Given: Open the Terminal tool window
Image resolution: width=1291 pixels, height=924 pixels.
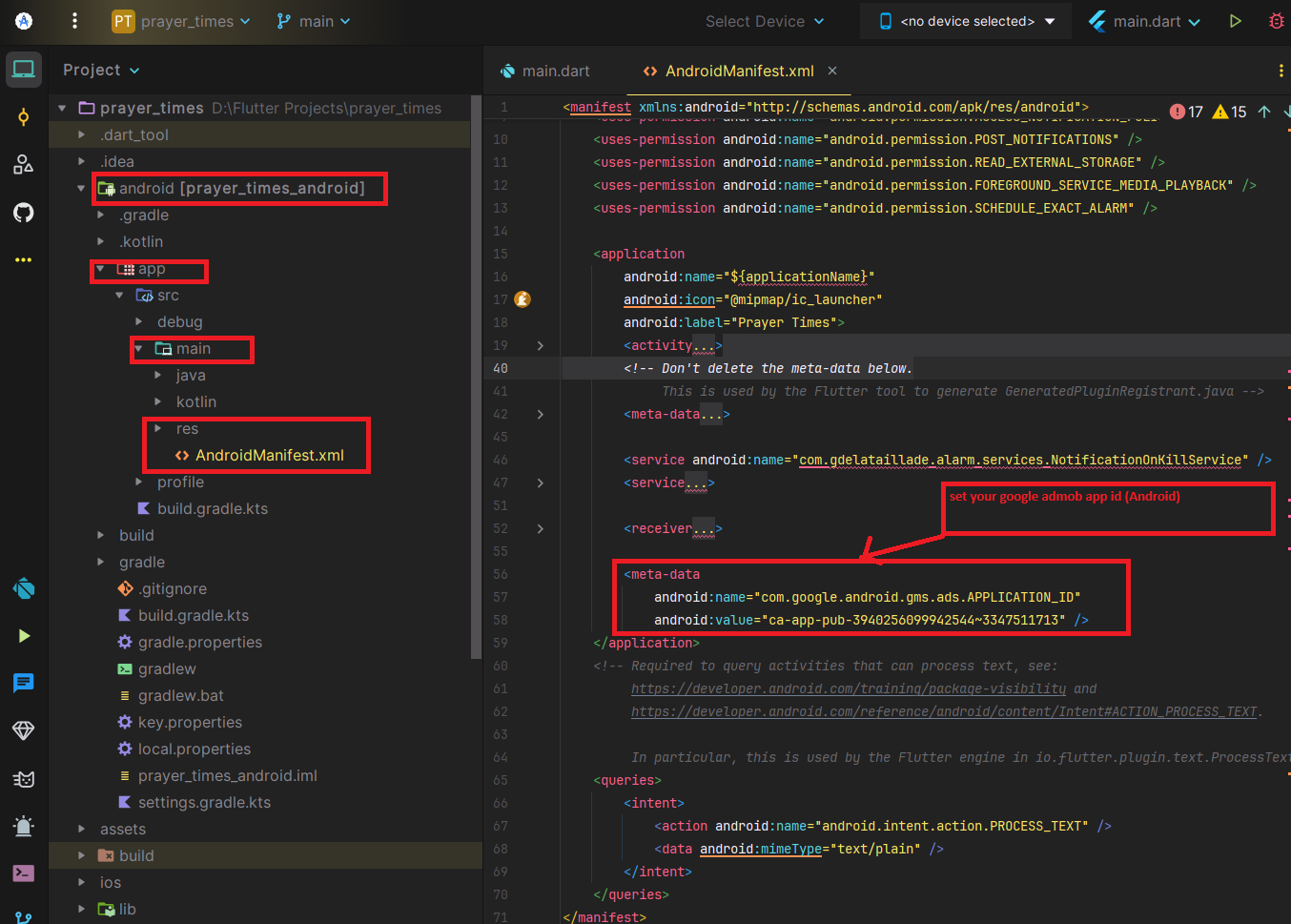Looking at the screenshot, I should coord(23,873).
